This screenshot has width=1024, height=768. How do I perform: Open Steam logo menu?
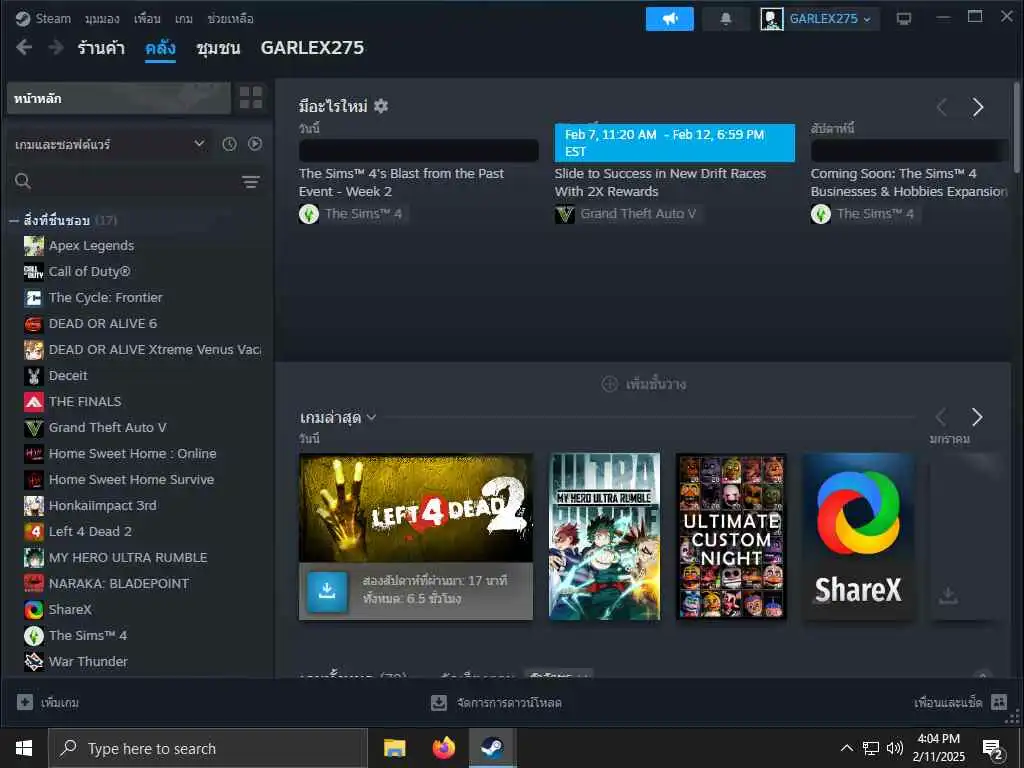(43, 19)
